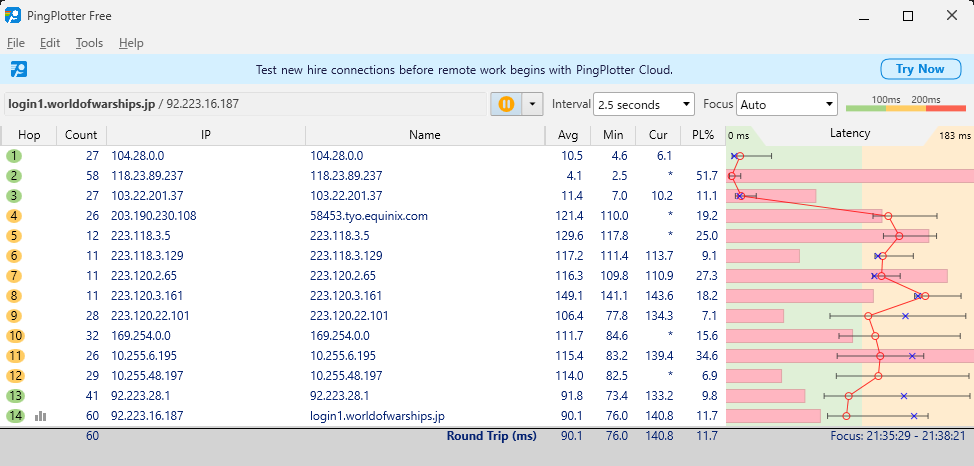Click the Latency graph column header
974x466 pixels.
(x=850, y=134)
